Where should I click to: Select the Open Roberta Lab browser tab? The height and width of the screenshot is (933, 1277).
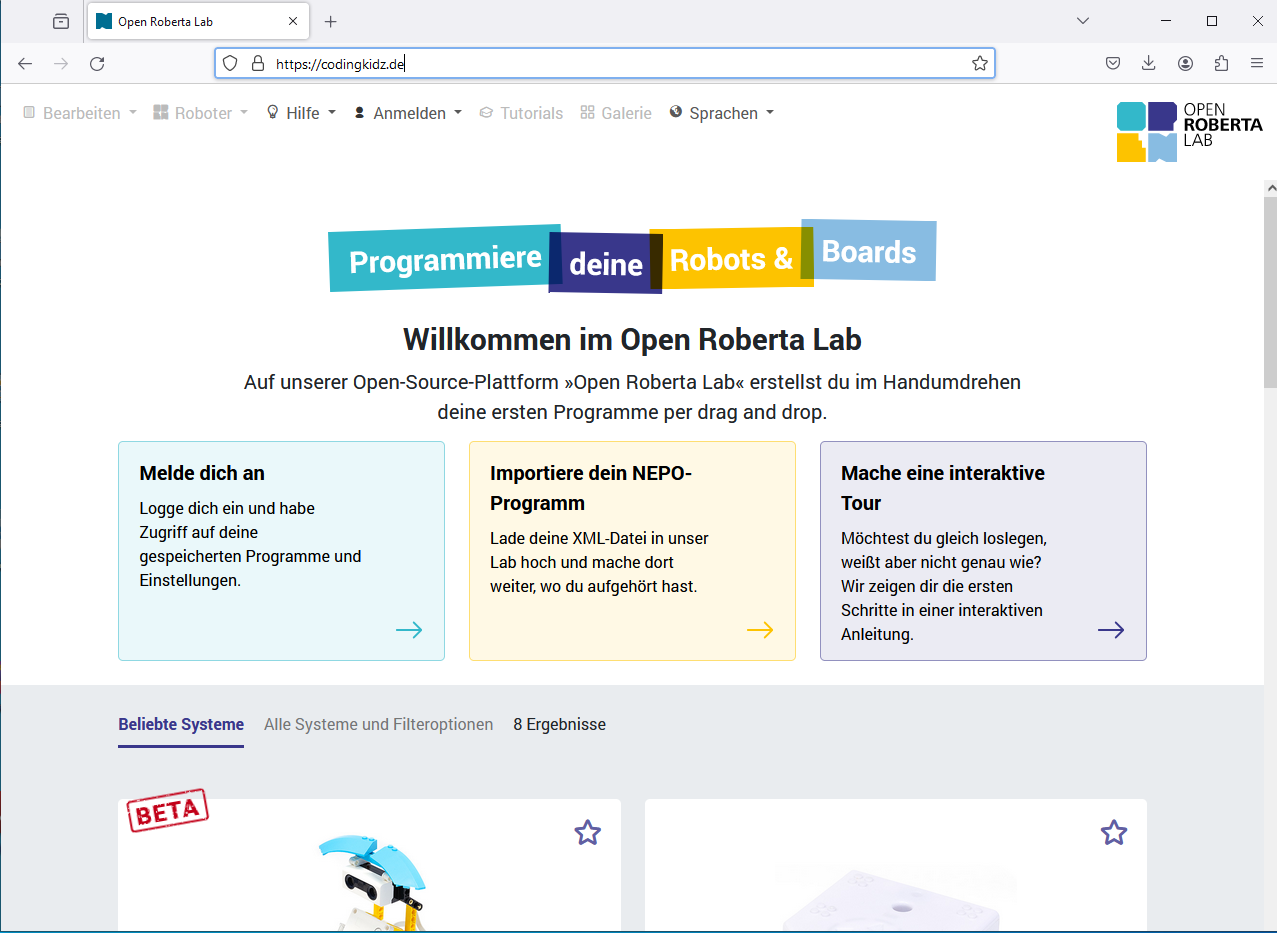click(197, 21)
